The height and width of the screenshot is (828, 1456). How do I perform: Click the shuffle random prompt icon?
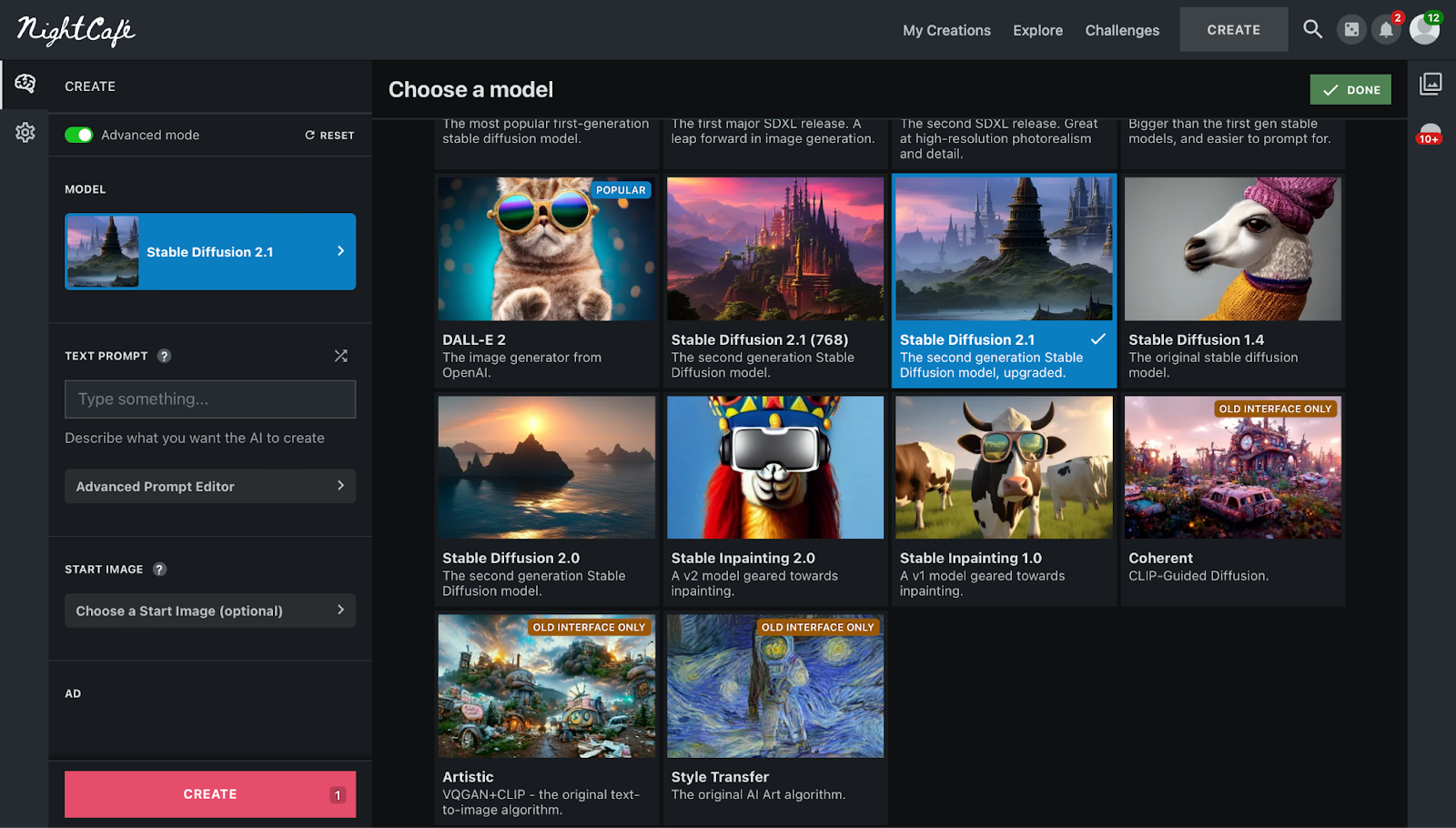(x=341, y=356)
